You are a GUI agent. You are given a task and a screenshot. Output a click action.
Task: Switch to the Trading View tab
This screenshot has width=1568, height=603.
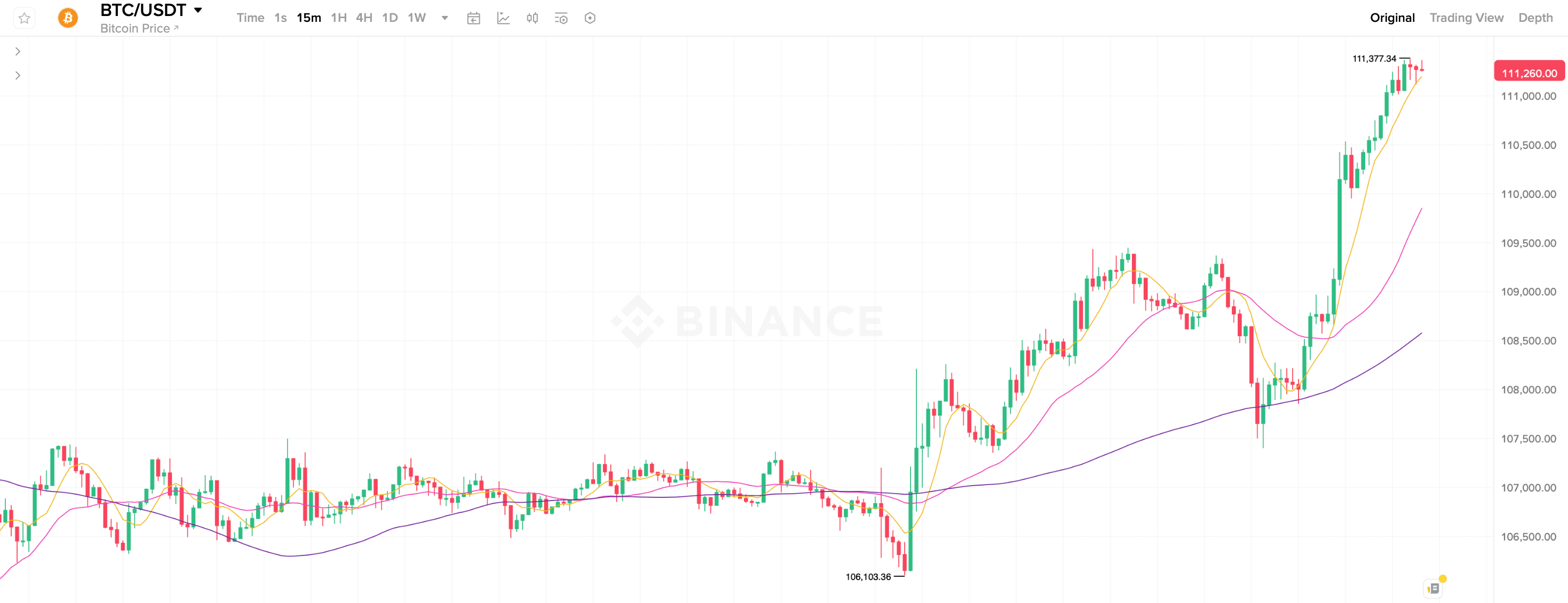click(1467, 18)
